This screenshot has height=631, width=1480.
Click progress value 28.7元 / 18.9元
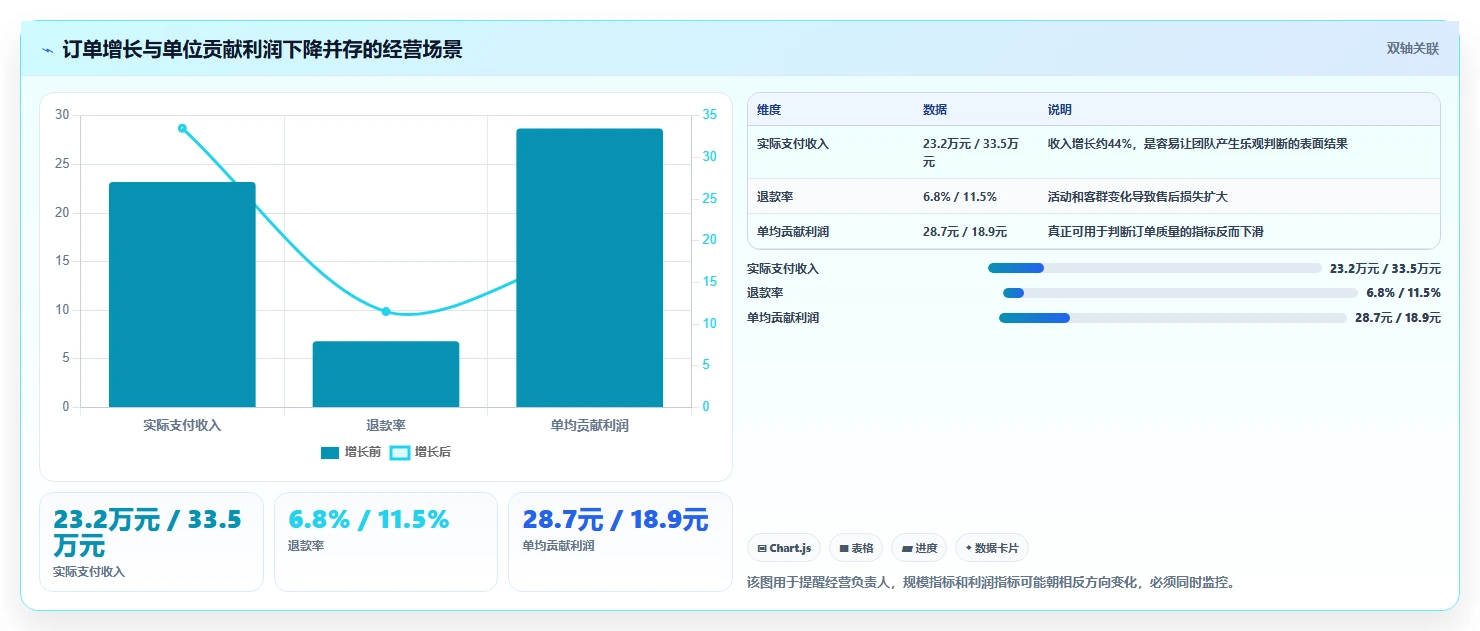1398,318
